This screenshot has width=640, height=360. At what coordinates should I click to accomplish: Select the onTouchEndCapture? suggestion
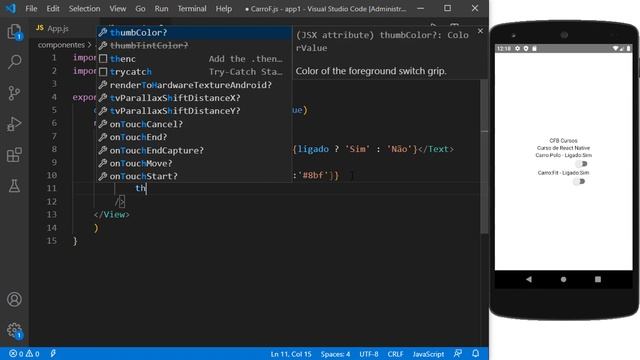(x=194, y=150)
